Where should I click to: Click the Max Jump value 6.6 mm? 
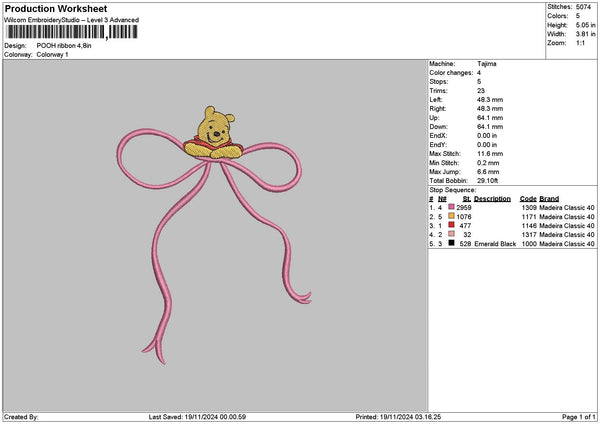click(x=488, y=172)
